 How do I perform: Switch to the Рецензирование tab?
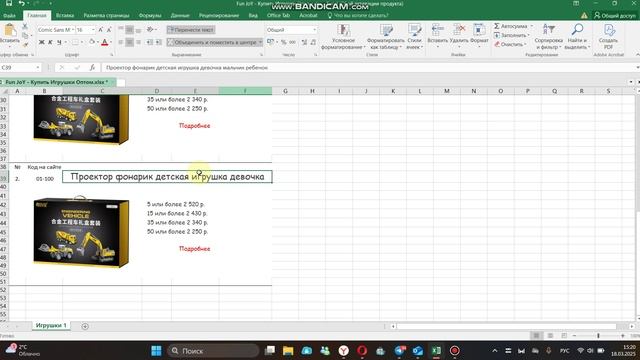pos(219,16)
